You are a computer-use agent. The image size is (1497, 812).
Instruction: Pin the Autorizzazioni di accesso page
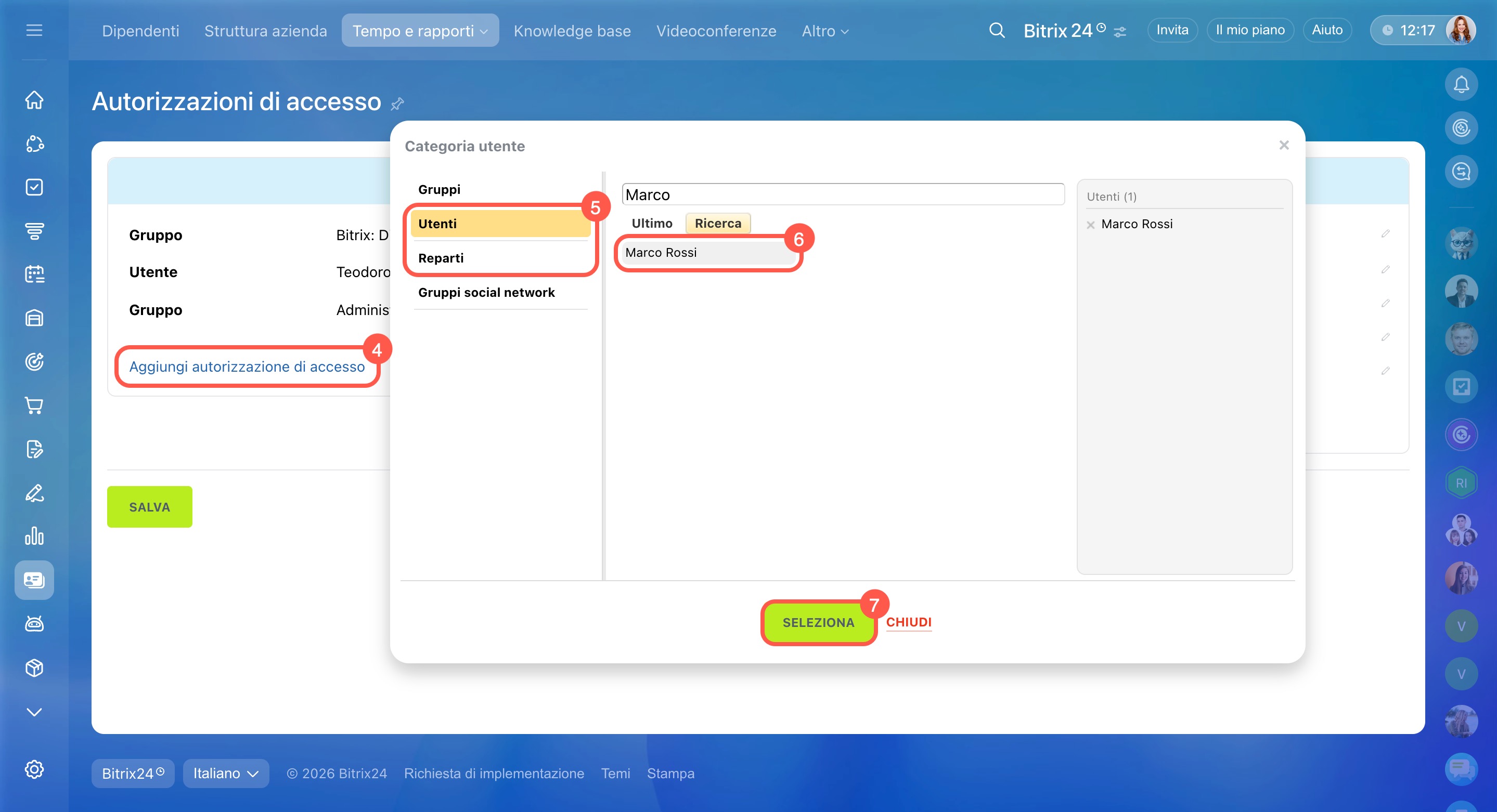point(397,104)
